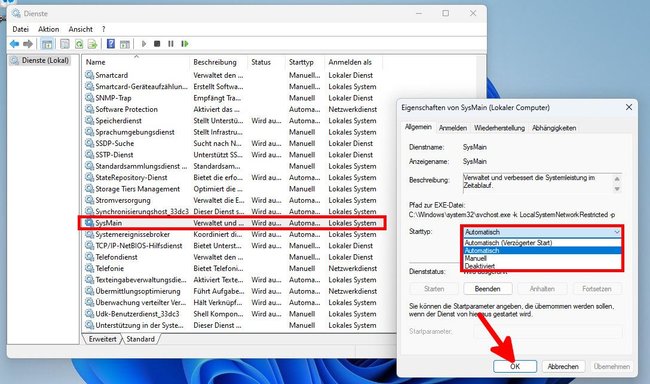Select the Smartcard-Geräteaufzählun... service row
Viewport: 650px width, 384px height.
[232, 87]
